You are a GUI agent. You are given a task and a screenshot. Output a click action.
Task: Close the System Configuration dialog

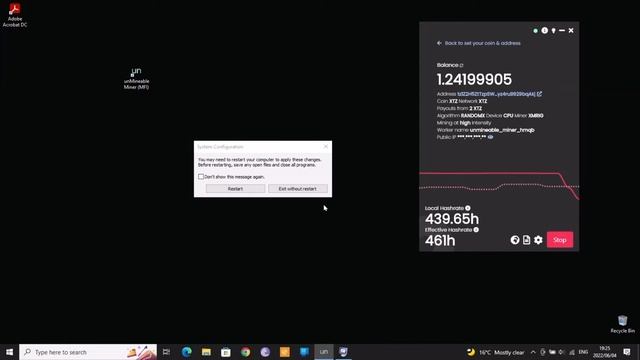[325, 147]
